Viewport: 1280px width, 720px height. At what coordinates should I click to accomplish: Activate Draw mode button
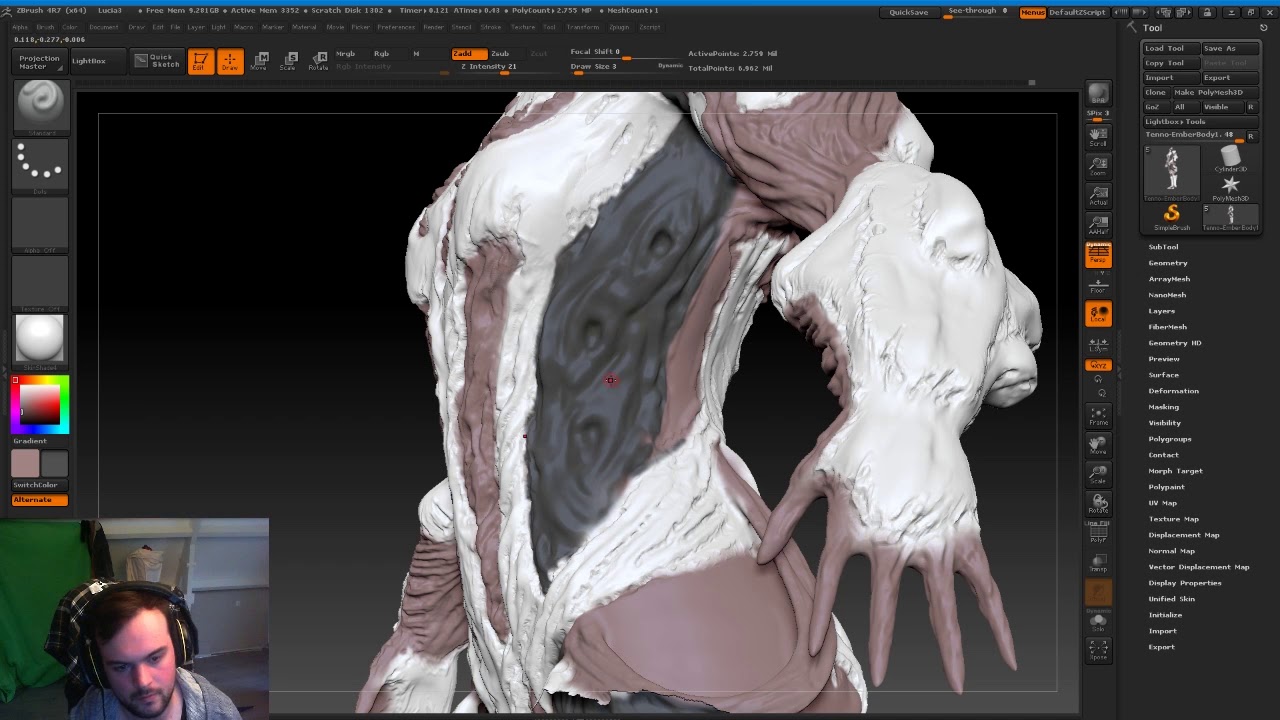pos(230,61)
